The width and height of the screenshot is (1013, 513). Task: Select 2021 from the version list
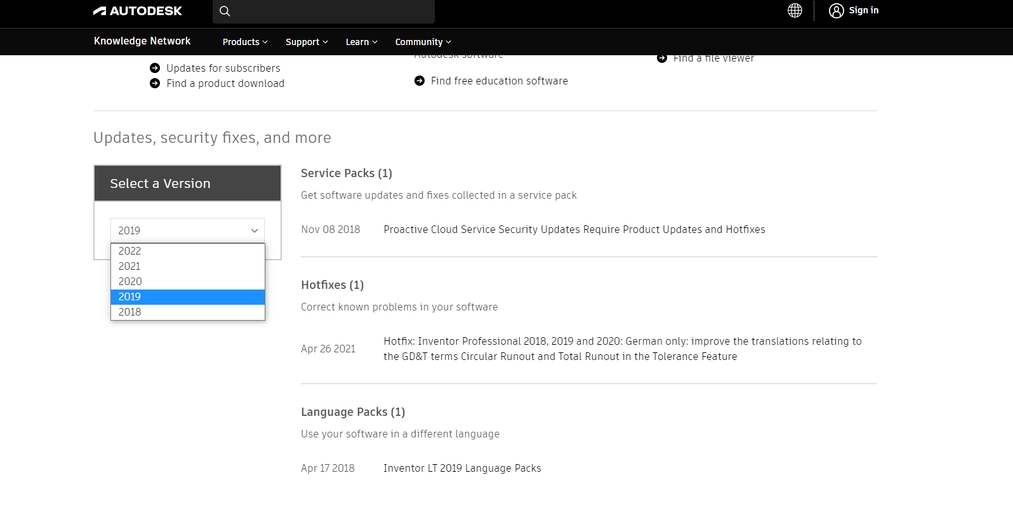click(187, 266)
